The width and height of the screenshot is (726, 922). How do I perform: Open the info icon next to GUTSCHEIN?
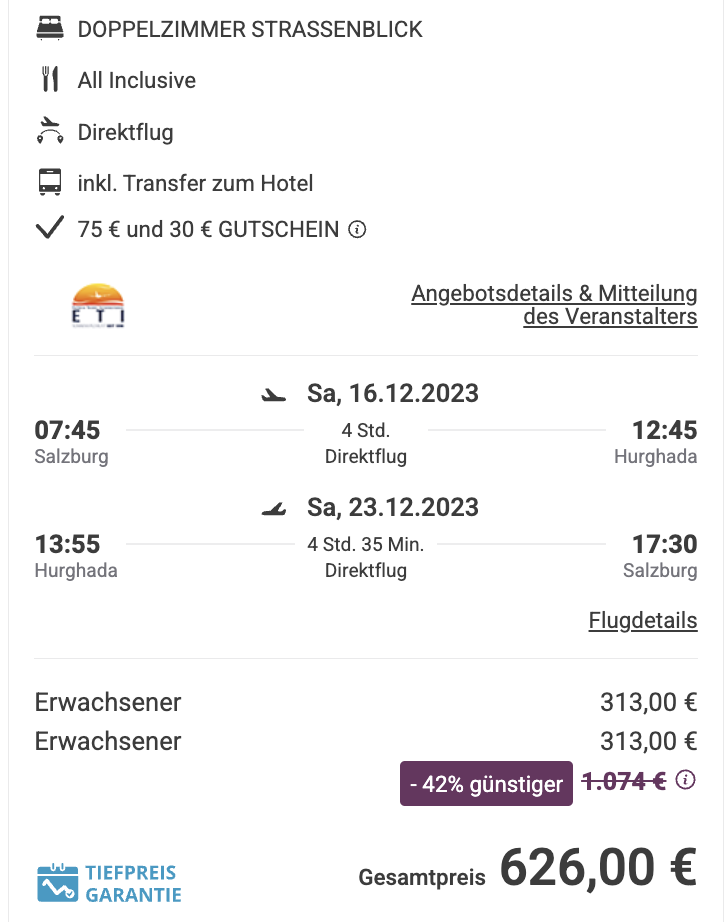coord(357,229)
